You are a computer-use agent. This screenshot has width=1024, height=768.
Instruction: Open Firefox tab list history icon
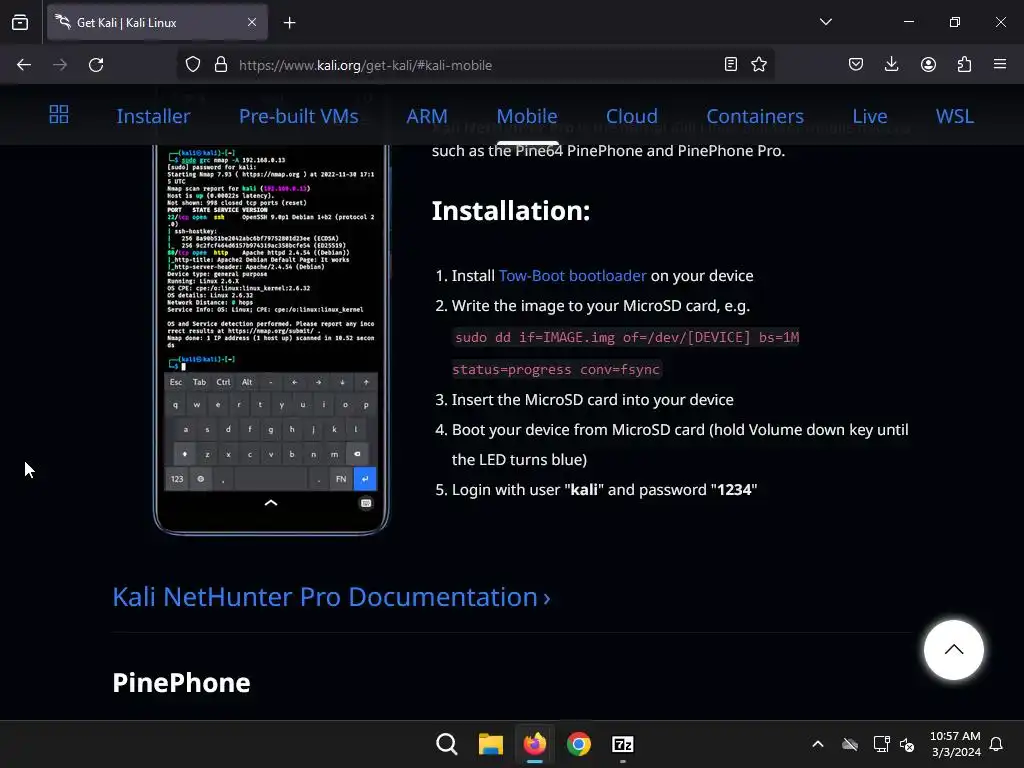[x=20, y=22]
